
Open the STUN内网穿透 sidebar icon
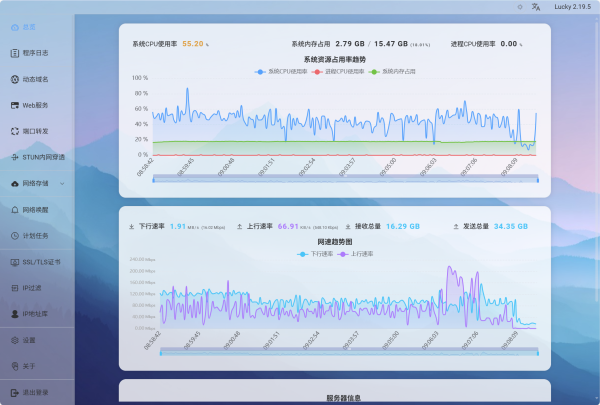(x=14, y=157)
